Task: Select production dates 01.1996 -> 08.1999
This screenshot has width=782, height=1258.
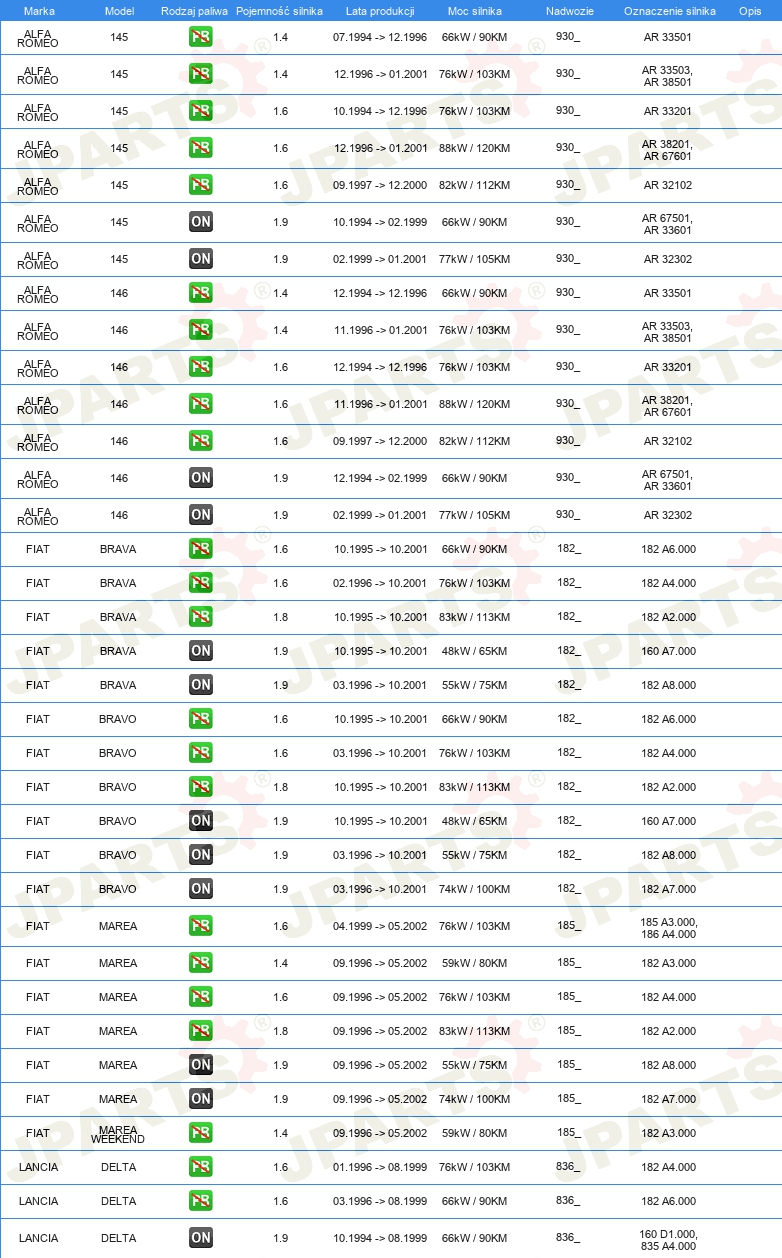Action: pos(380,1167)
